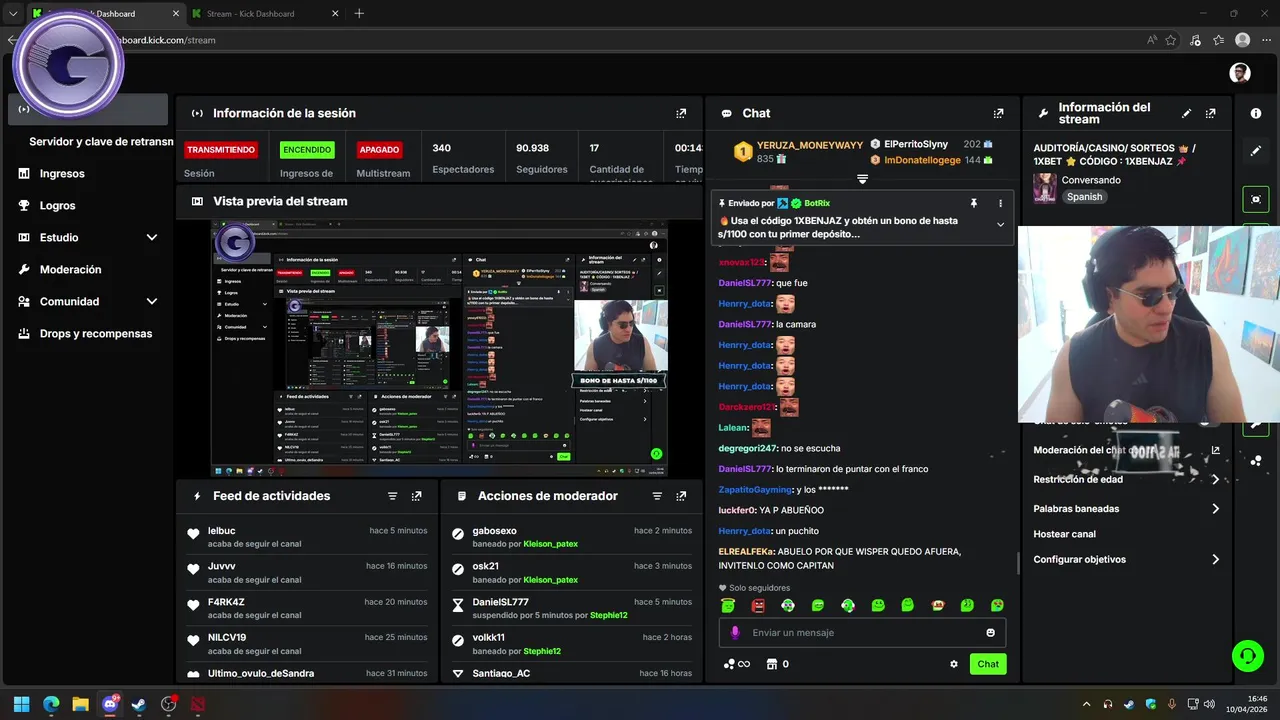Open Drops y recompensas in sidebar

(96, 334)
